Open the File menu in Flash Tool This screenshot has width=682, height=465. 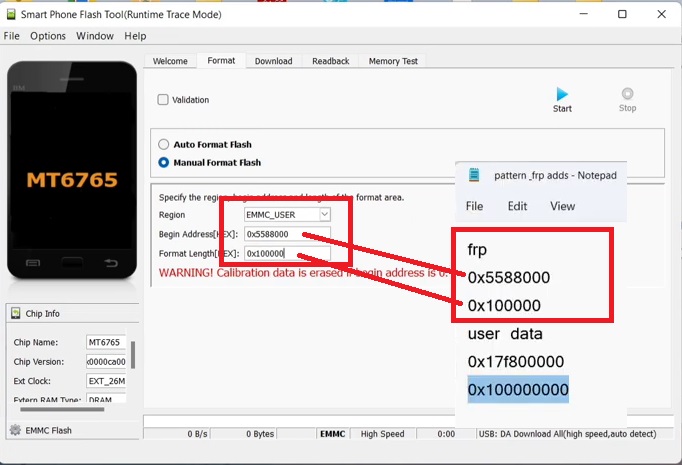tap(11, 36)
